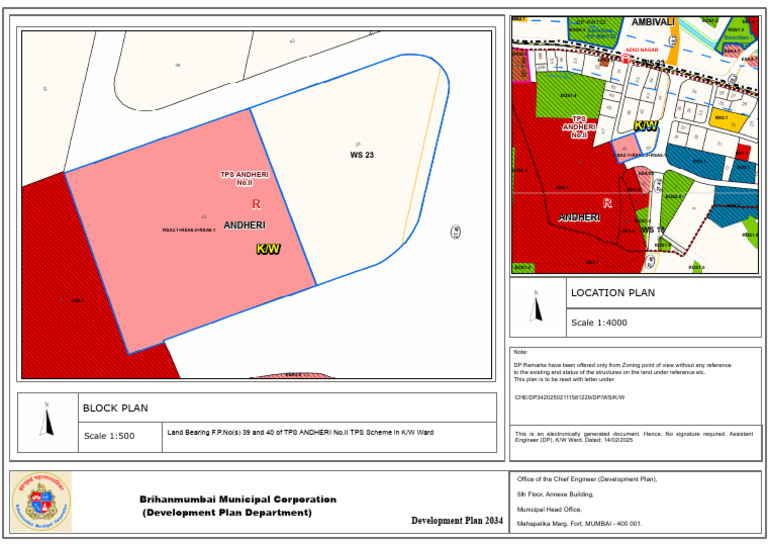Click the north arrow beside LOCATION PLAN
The height and width of the screenshot is (544, 768).
536,307
